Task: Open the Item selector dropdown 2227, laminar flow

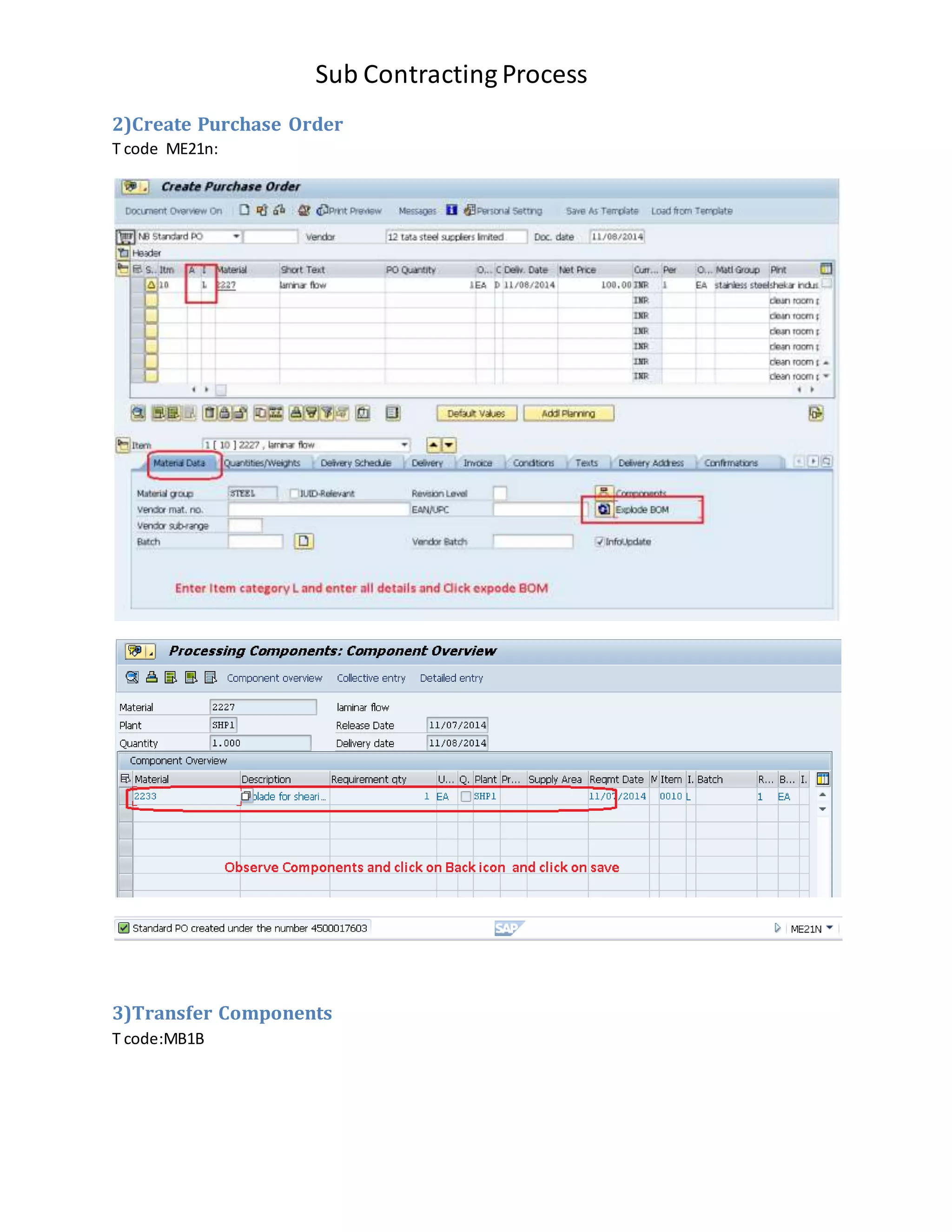Action: click(404, 445)
